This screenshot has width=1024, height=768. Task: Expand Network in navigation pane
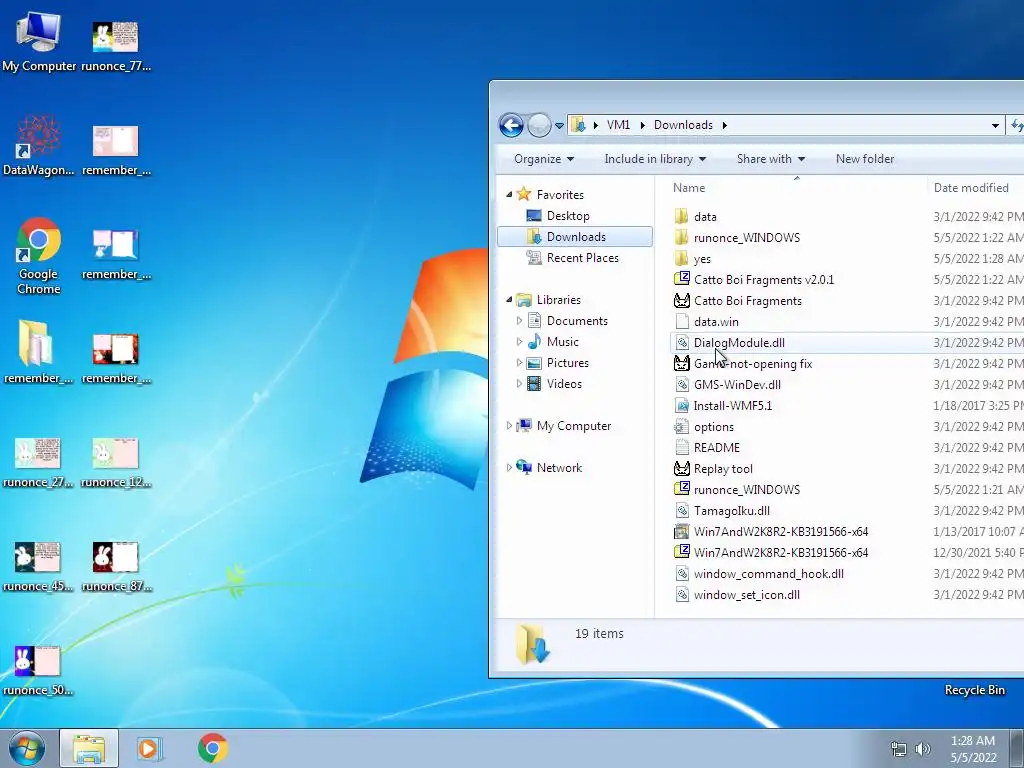pyautogui.click(x=509, y=468)
